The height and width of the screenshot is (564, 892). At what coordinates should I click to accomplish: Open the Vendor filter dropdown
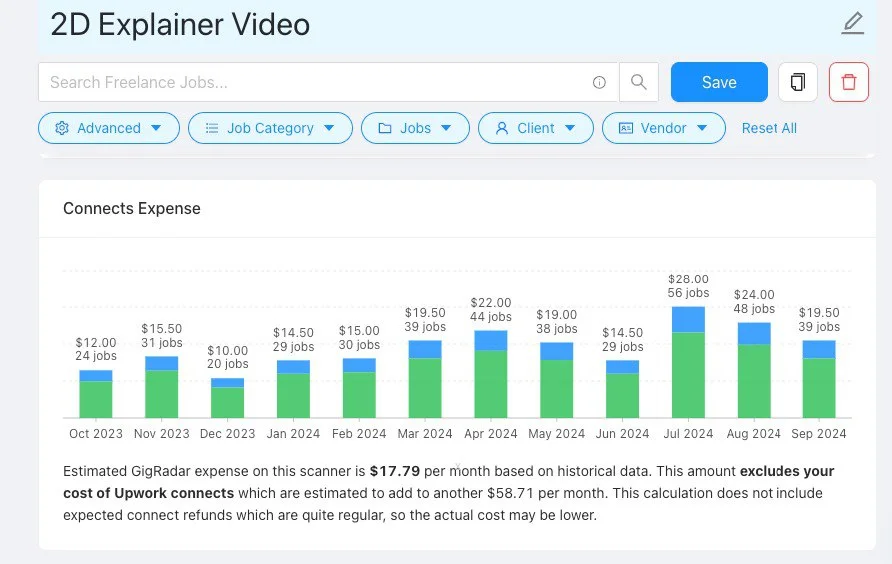[663, 128]
